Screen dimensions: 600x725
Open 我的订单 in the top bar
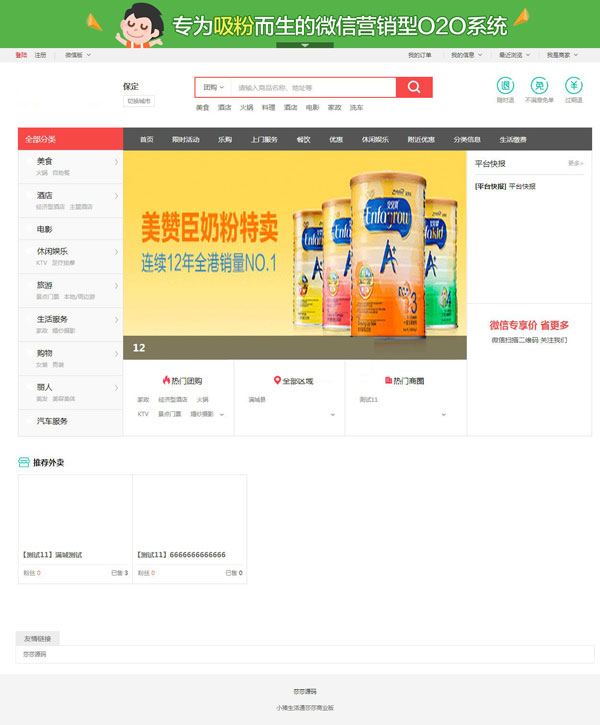click(419, 55)
